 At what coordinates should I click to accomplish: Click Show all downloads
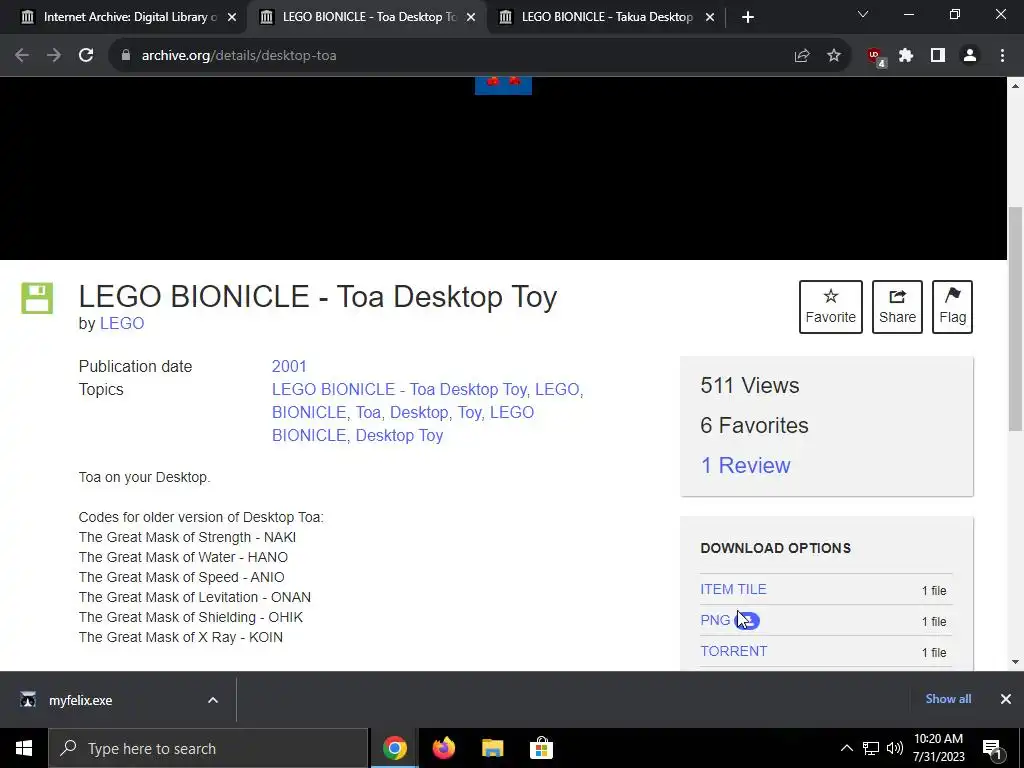[948, 699]
